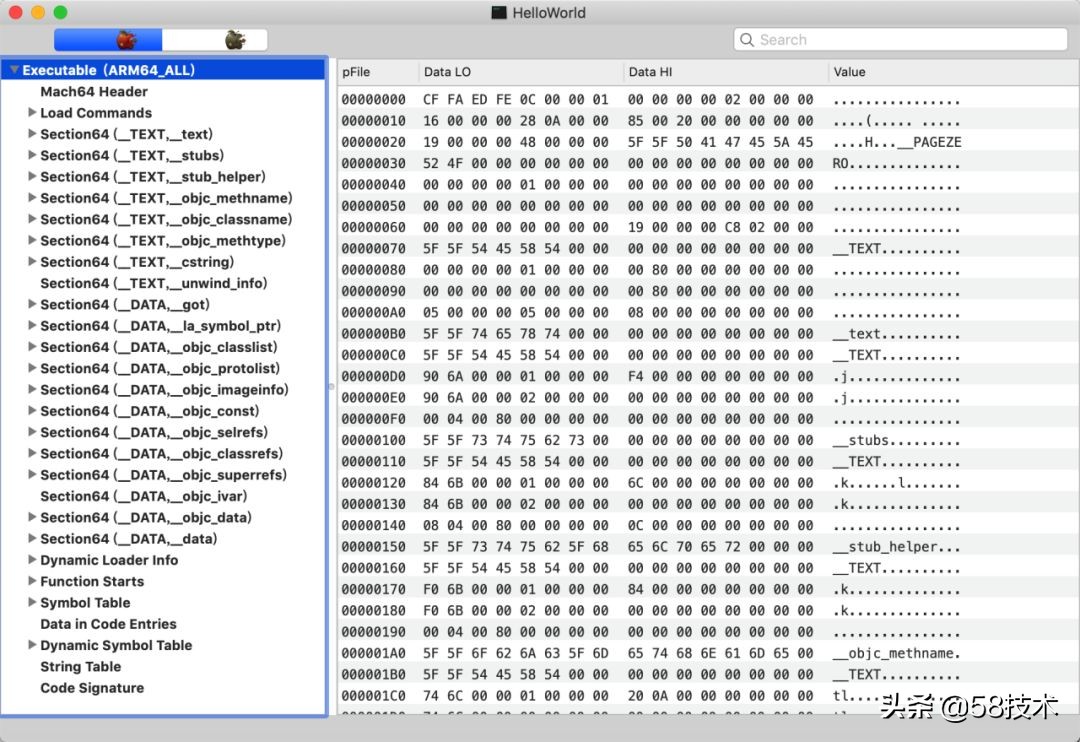Expand the Dynamic Loader Info triangle
This screenshot has height=742, width=1080.
click(x=32, y=560)
